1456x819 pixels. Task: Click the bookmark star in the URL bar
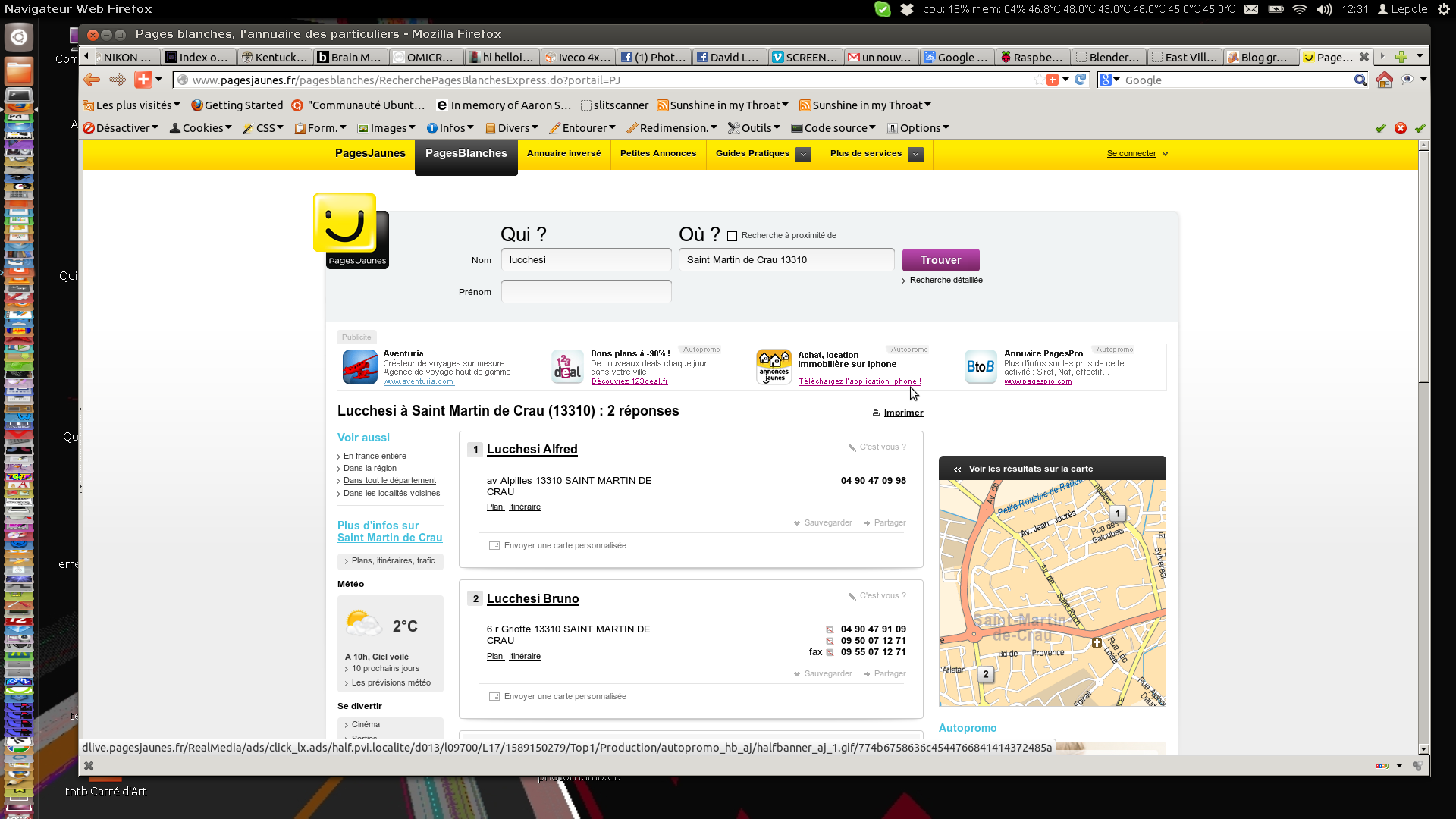click(x=1038, y=80)
